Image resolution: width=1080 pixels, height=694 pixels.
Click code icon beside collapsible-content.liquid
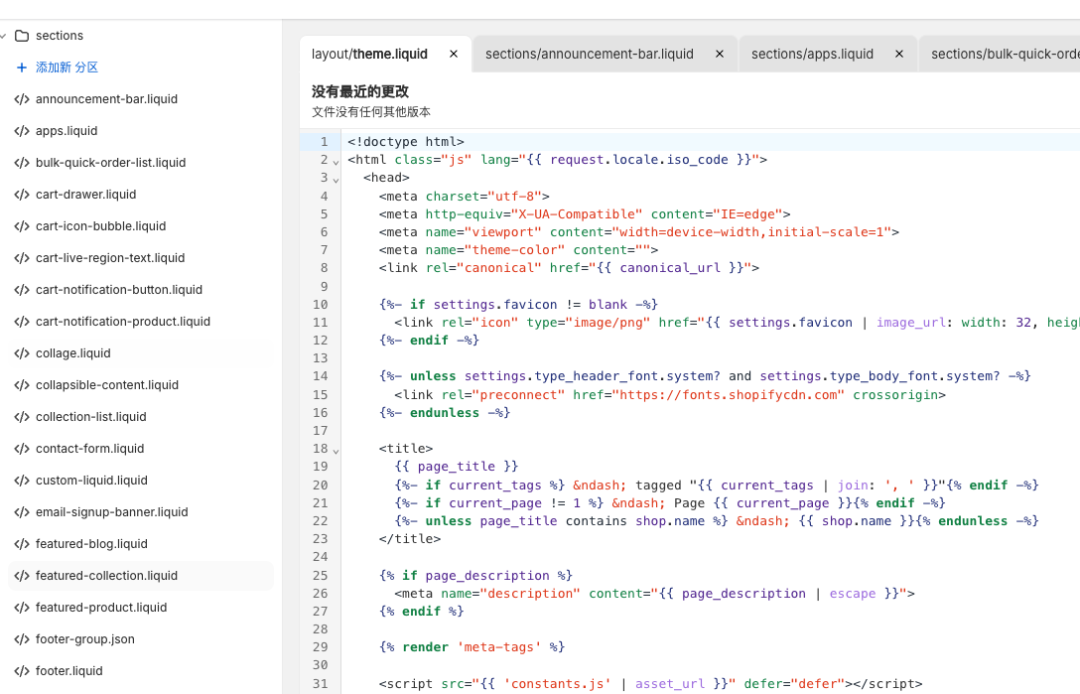pos(22,385)
